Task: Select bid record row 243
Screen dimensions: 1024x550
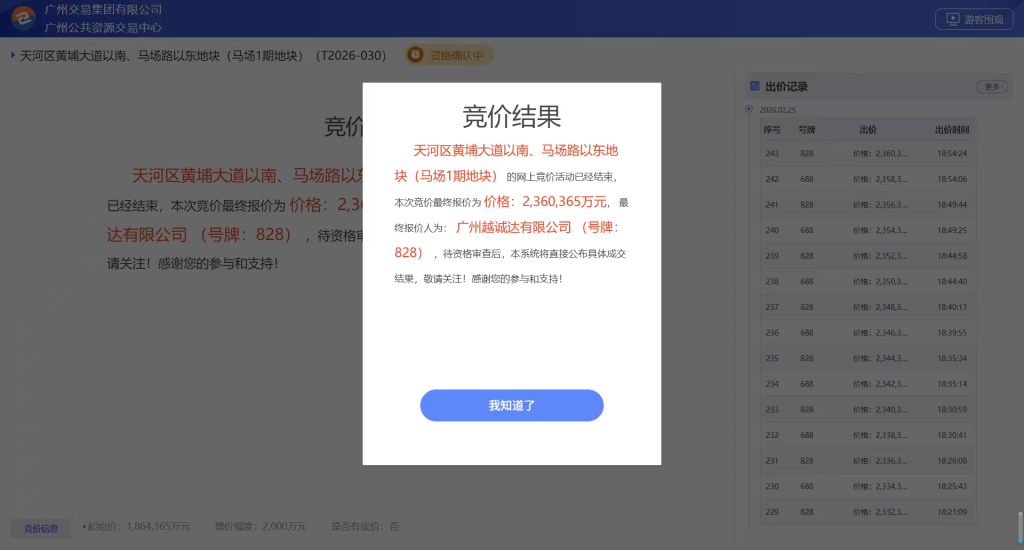Action: pyautogui.click(x=868, y=154)
